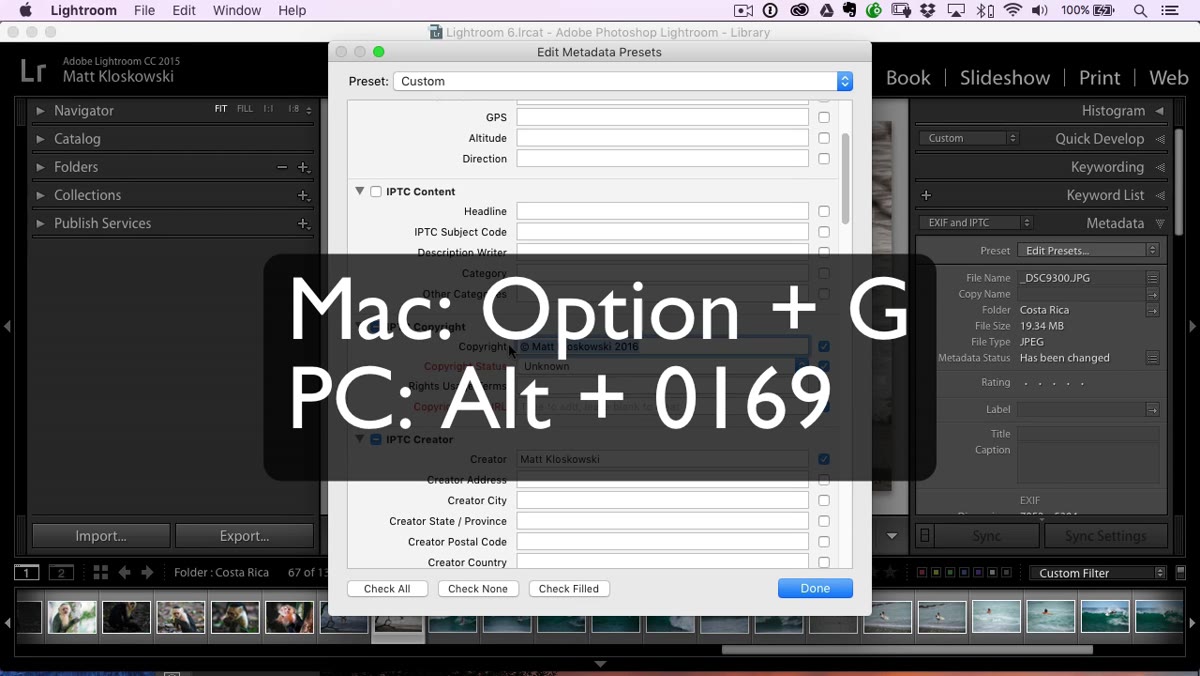Open the File menu
This screenshot has height=676, width=1200.
tap(145, 10)
